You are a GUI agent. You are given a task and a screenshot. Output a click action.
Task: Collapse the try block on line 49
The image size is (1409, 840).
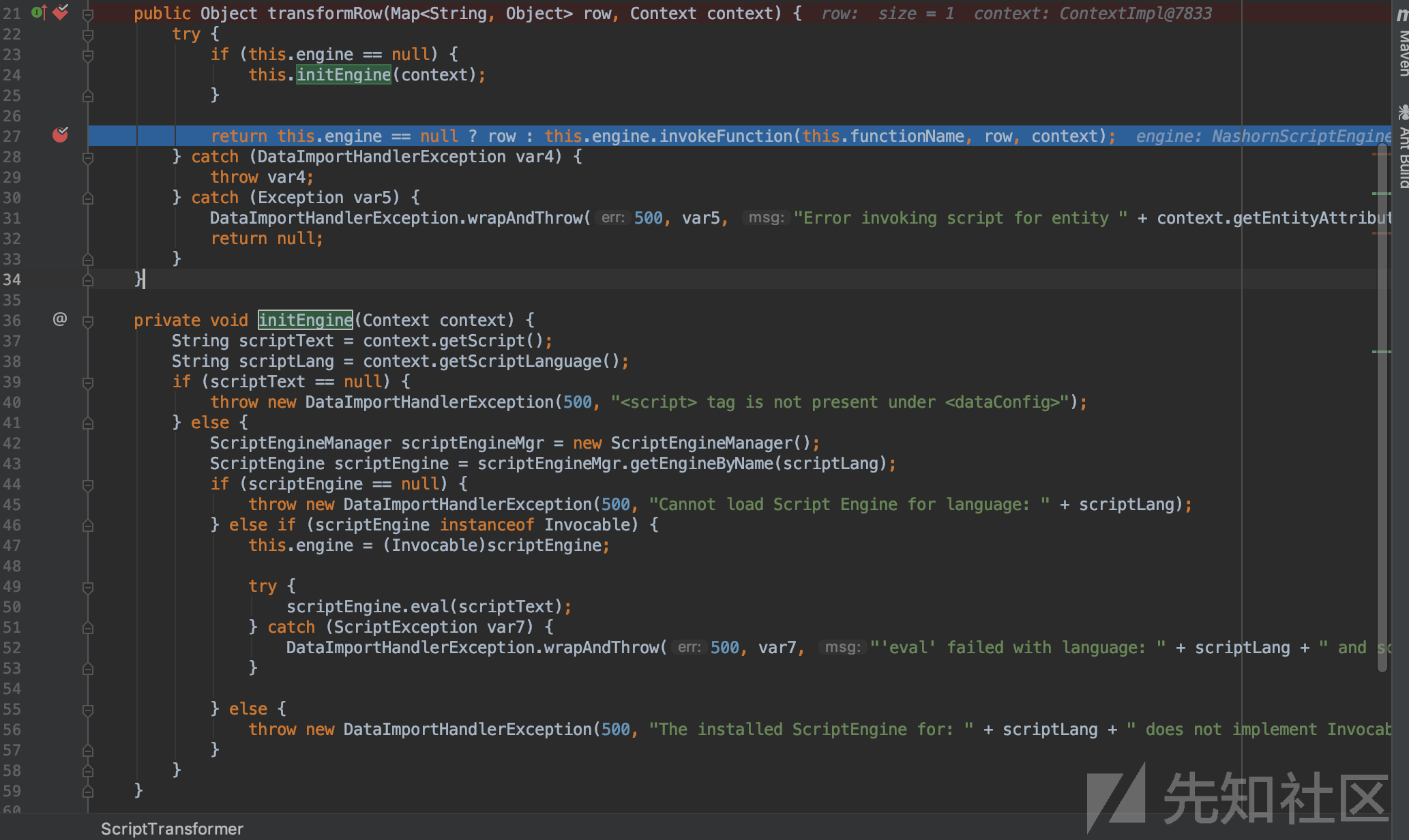coord(88,586)
